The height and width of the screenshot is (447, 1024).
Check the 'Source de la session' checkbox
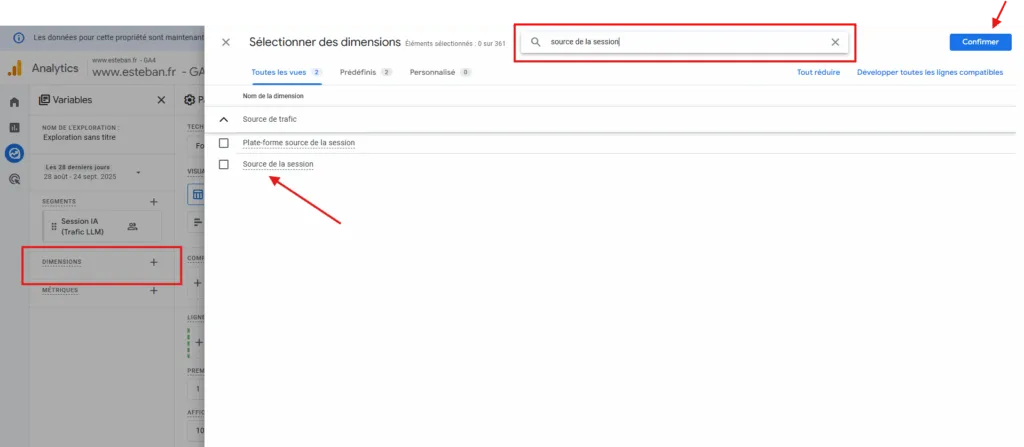[x=224, y=164]
